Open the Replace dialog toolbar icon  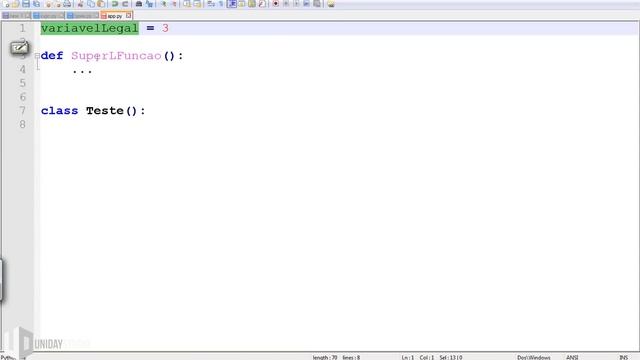pyautogui.click(x=149, y=4)
